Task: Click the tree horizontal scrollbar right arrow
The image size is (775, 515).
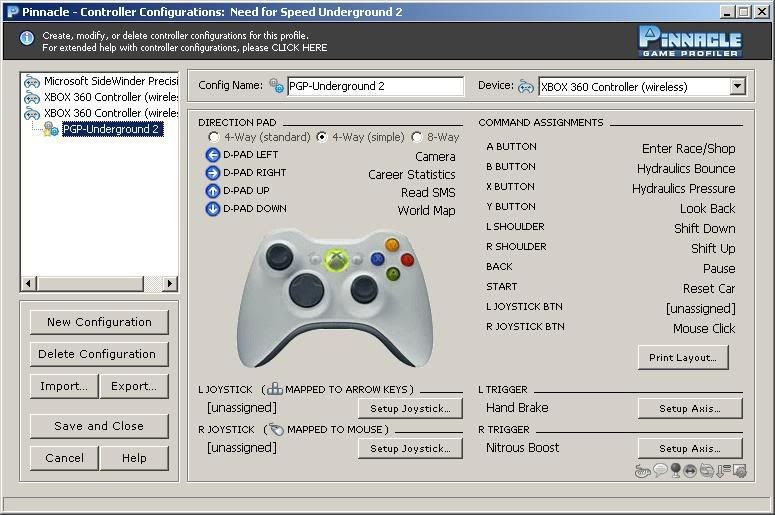Action: pos(170,283)
